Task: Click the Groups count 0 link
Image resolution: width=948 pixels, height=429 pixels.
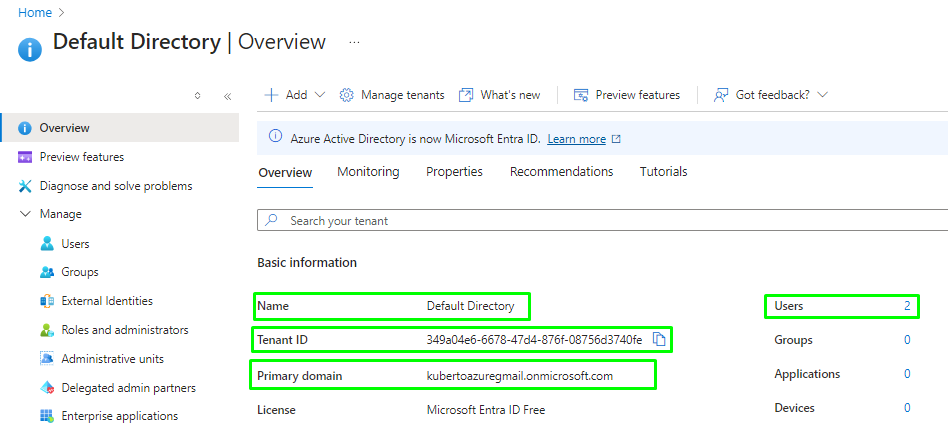Action: (x=907, y=340)
